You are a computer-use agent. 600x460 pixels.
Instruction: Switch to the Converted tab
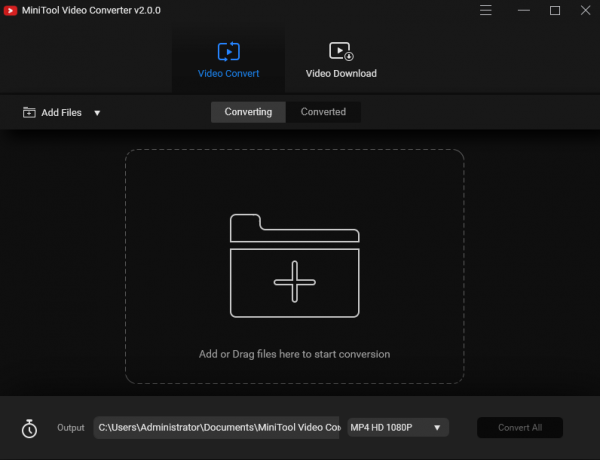[x=323, y=112]
